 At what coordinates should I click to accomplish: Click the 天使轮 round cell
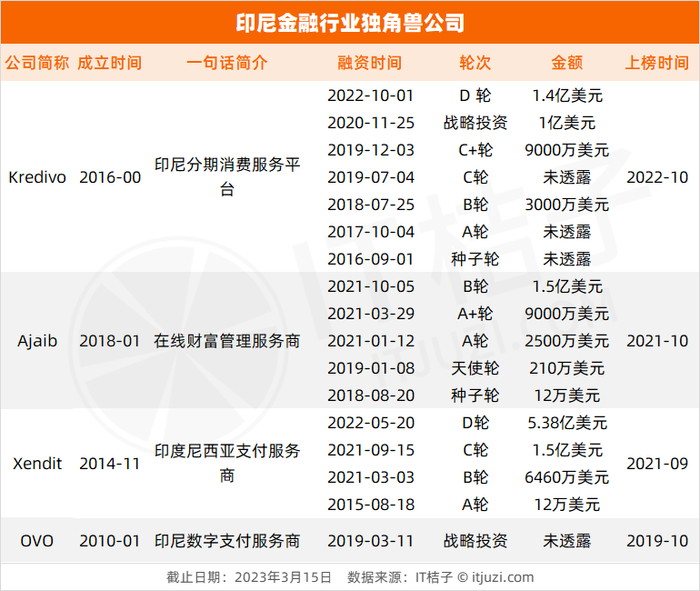[x=475, y=368]
